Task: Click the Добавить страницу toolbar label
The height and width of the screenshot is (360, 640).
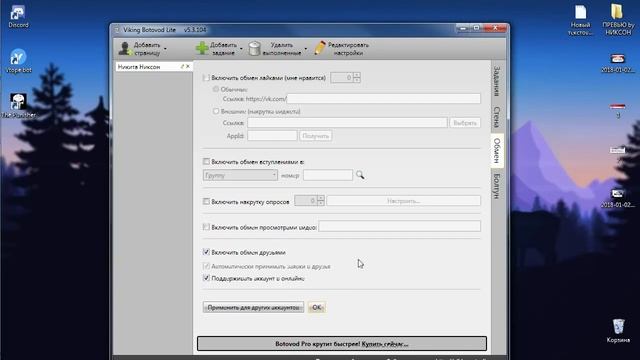Action: pyautogui.click(x=147, y=49)
